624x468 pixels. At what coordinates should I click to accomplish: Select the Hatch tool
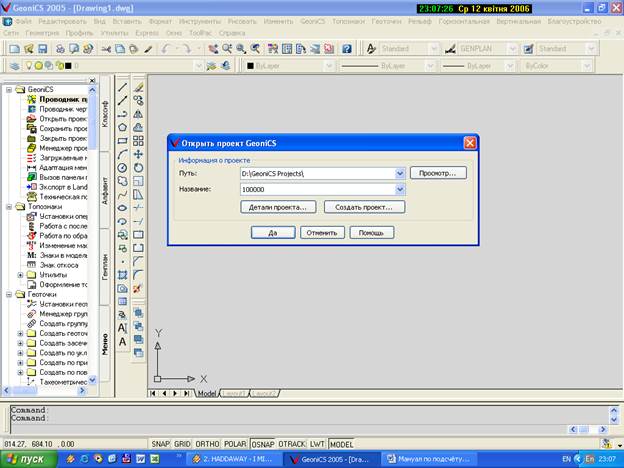[x=123, y=275]
